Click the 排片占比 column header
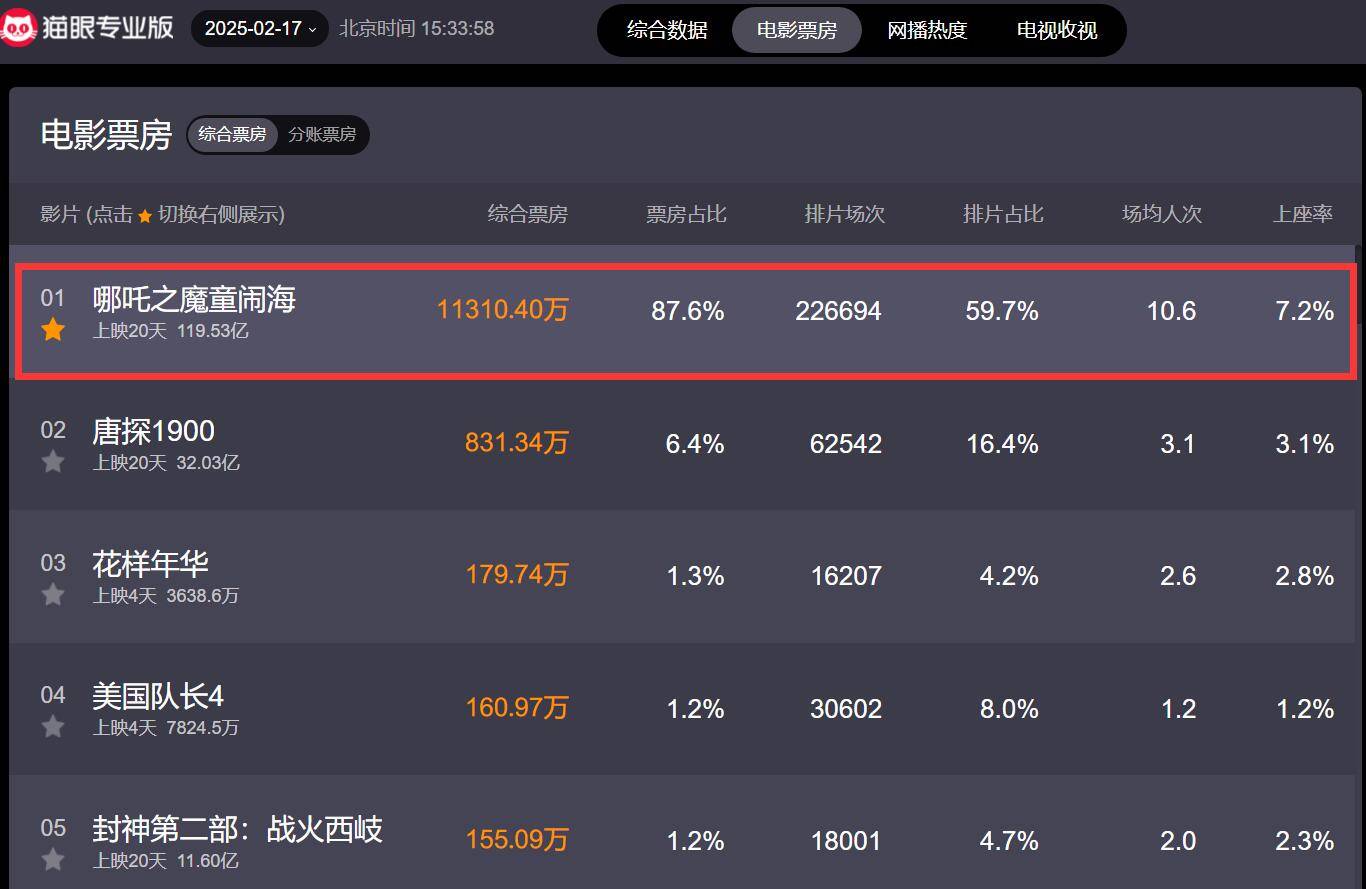1366x889 pixels. [1003, 214]
